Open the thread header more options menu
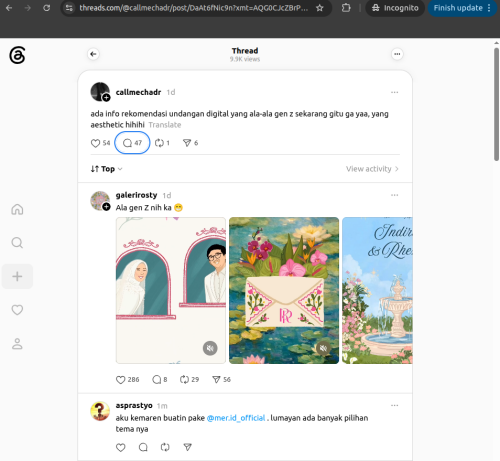This screenshot has height=461, width=500. pyautogui.click(x=397, y=54)
